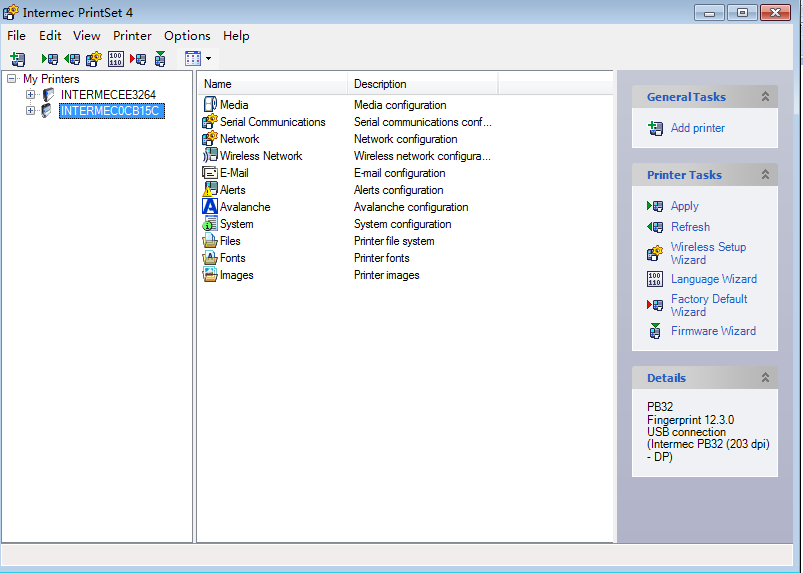Image resolution: width=803 pixels, height=573 pixels.
Task: Click the Apply icon in Printer Tasks
Action: [x=655, y=206]
